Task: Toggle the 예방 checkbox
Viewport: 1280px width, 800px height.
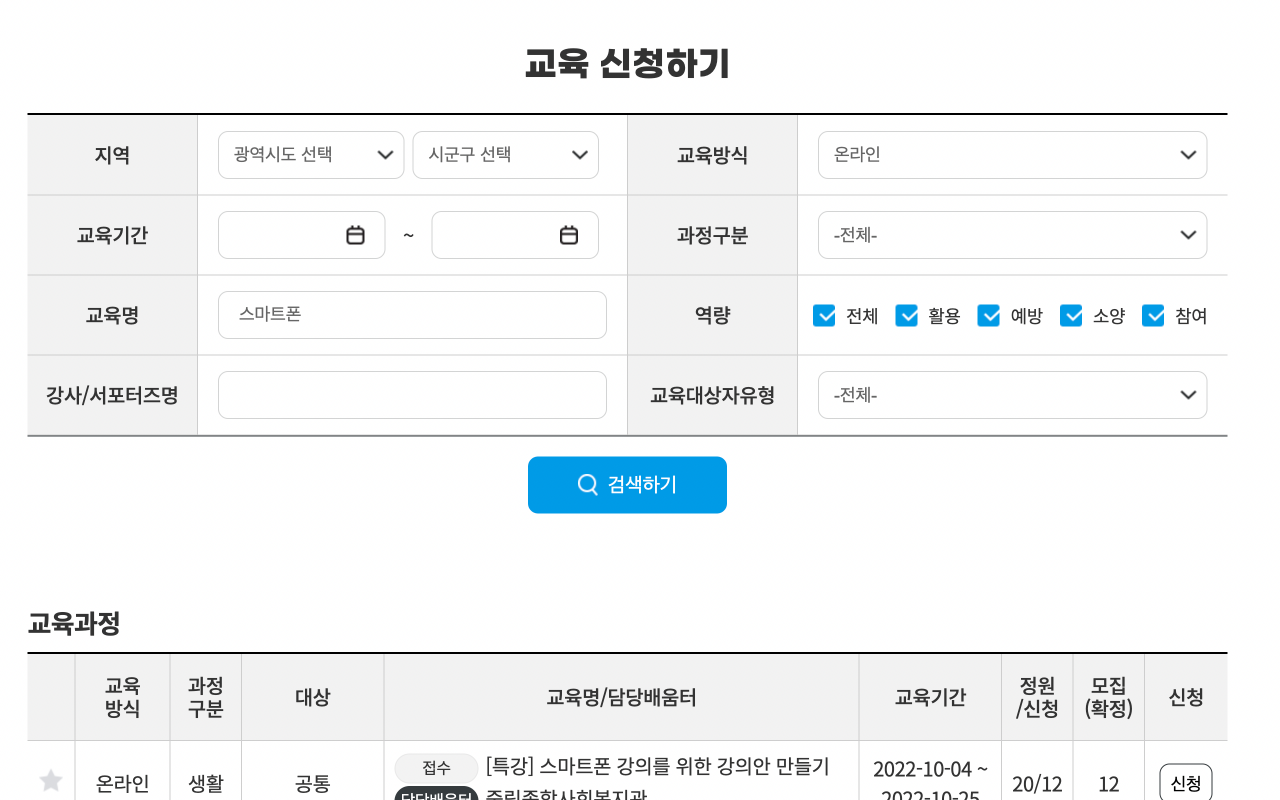Action: point(988,316)
